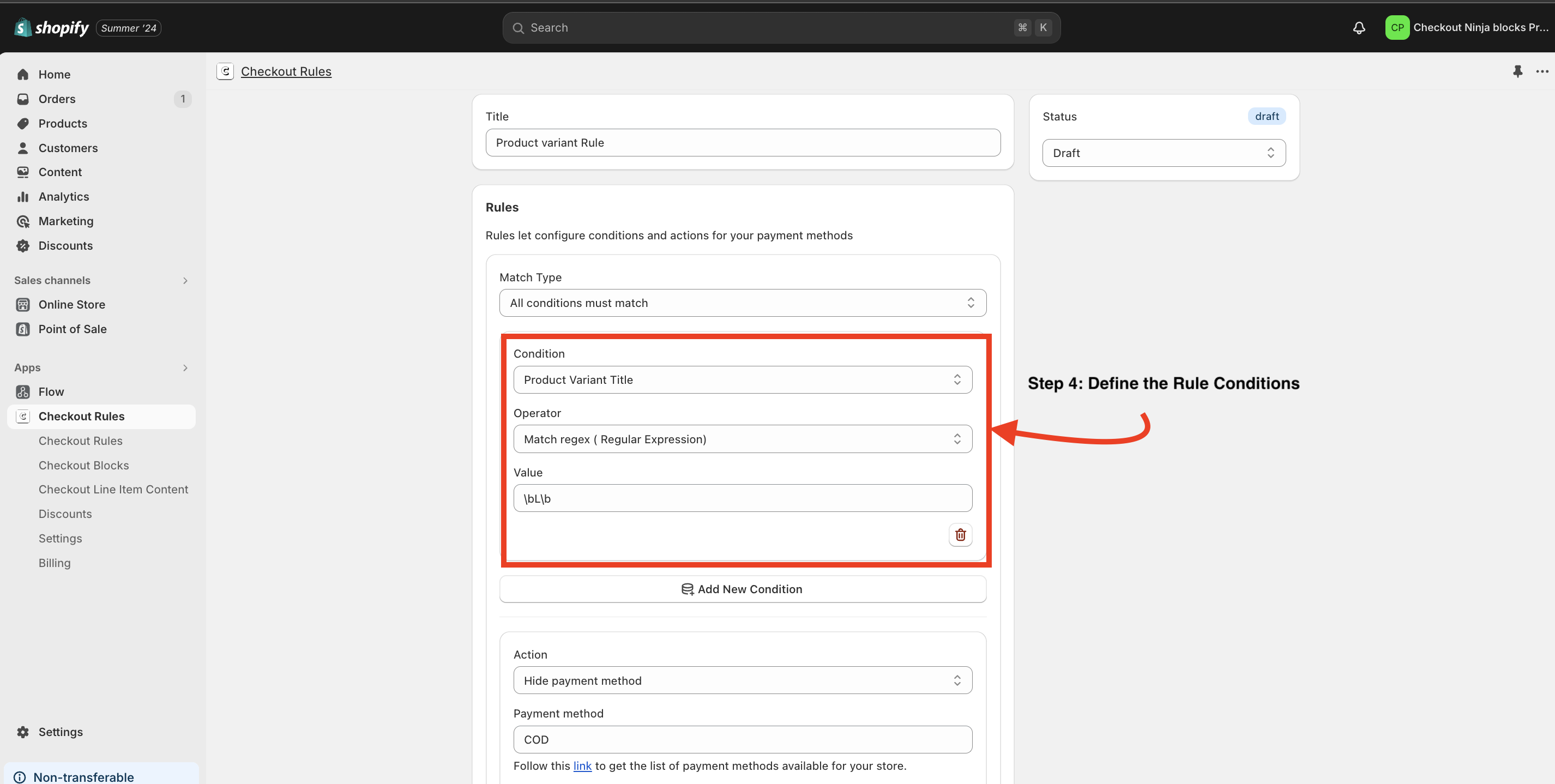Screen dimensions: 1555x784
Task: Click the Settings gear icon
Action: (x=23, y=732)
